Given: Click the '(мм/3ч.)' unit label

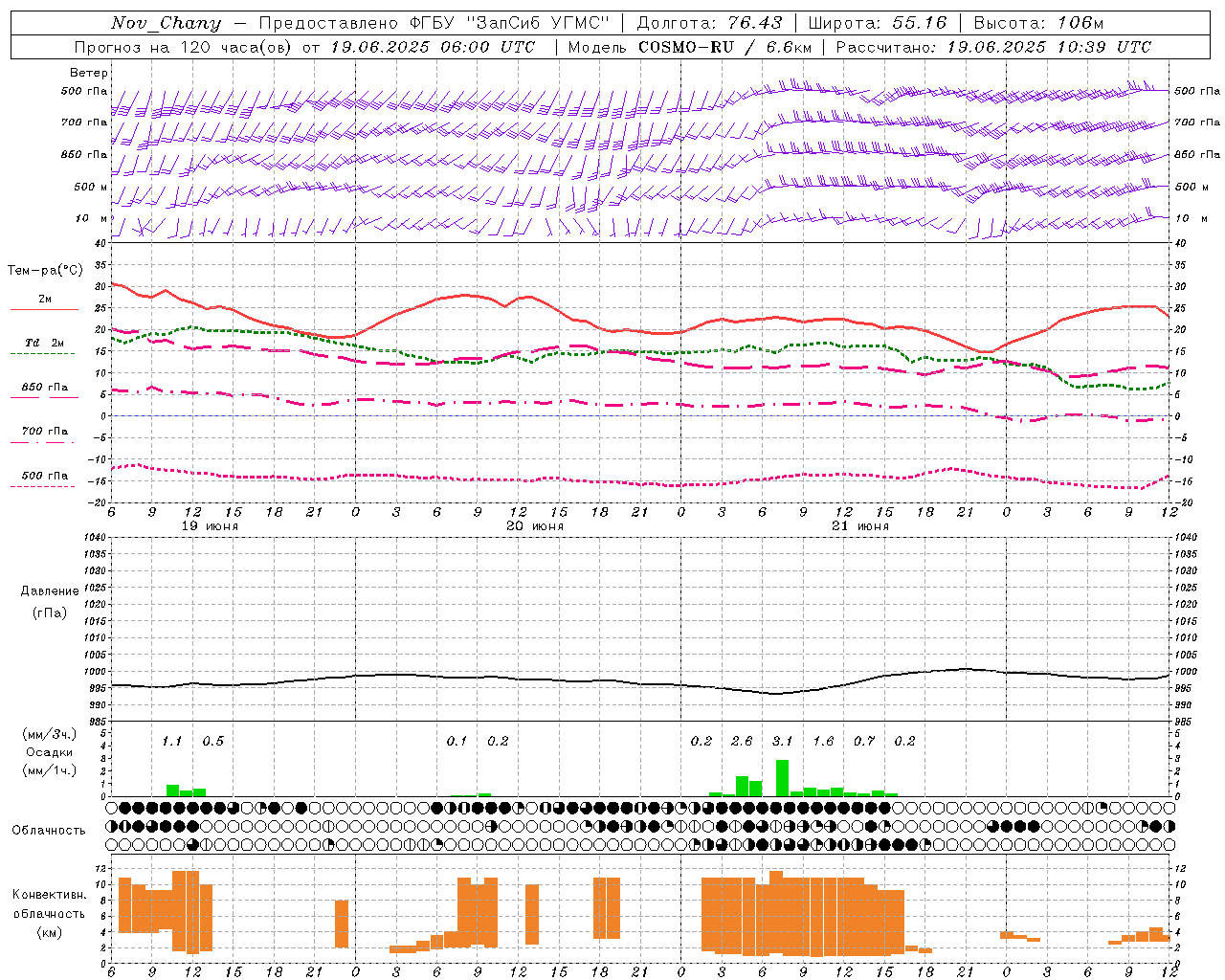Looking at the screenshot, I should click(49, 734).
